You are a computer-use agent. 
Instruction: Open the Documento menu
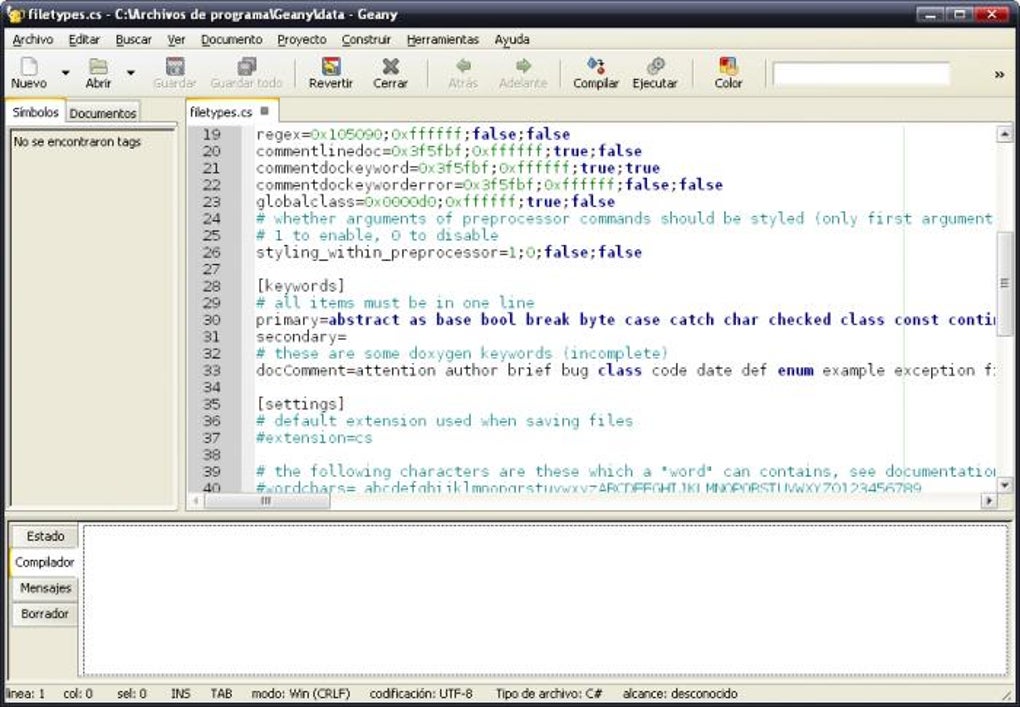232,40
